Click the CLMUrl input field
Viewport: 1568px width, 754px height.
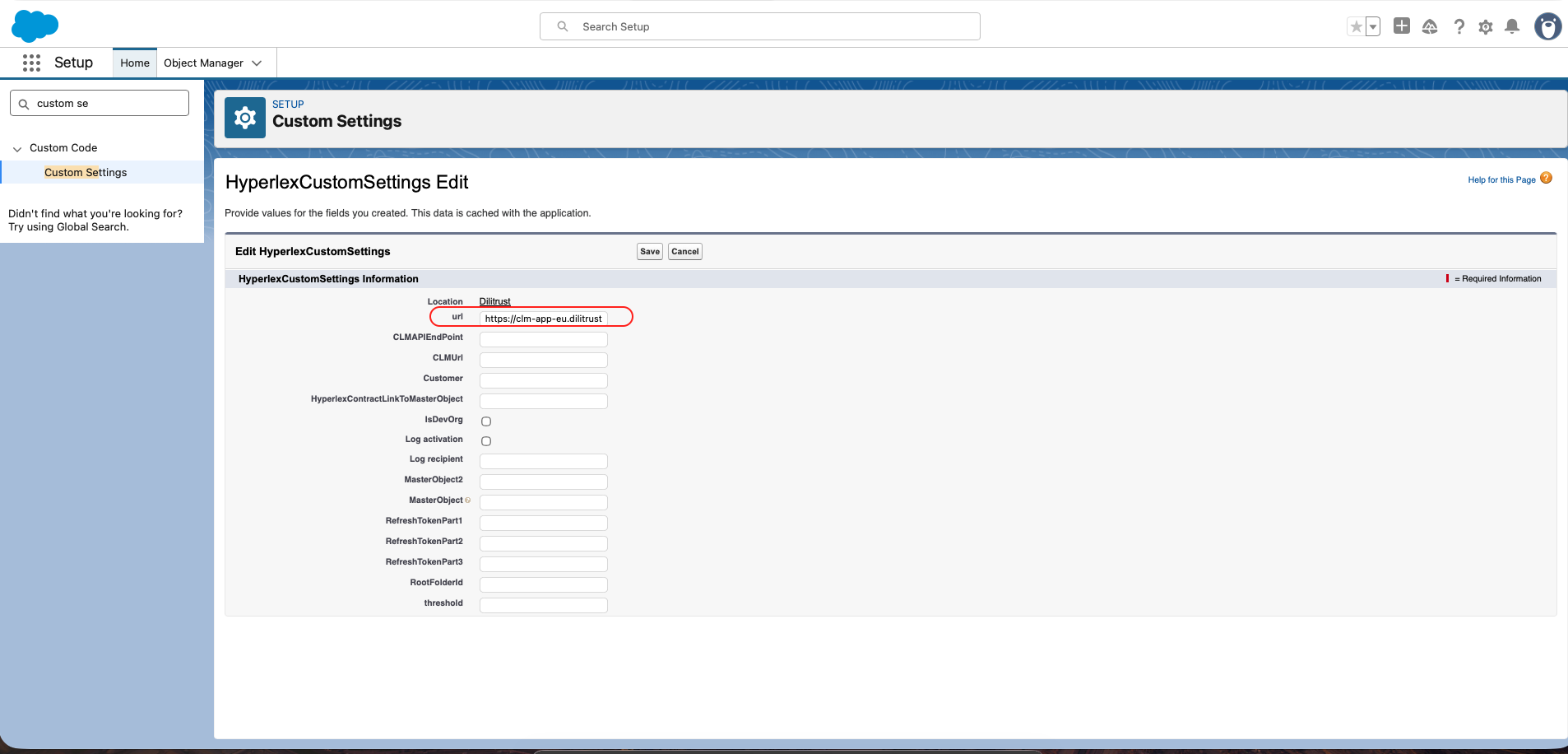(544, 360)
